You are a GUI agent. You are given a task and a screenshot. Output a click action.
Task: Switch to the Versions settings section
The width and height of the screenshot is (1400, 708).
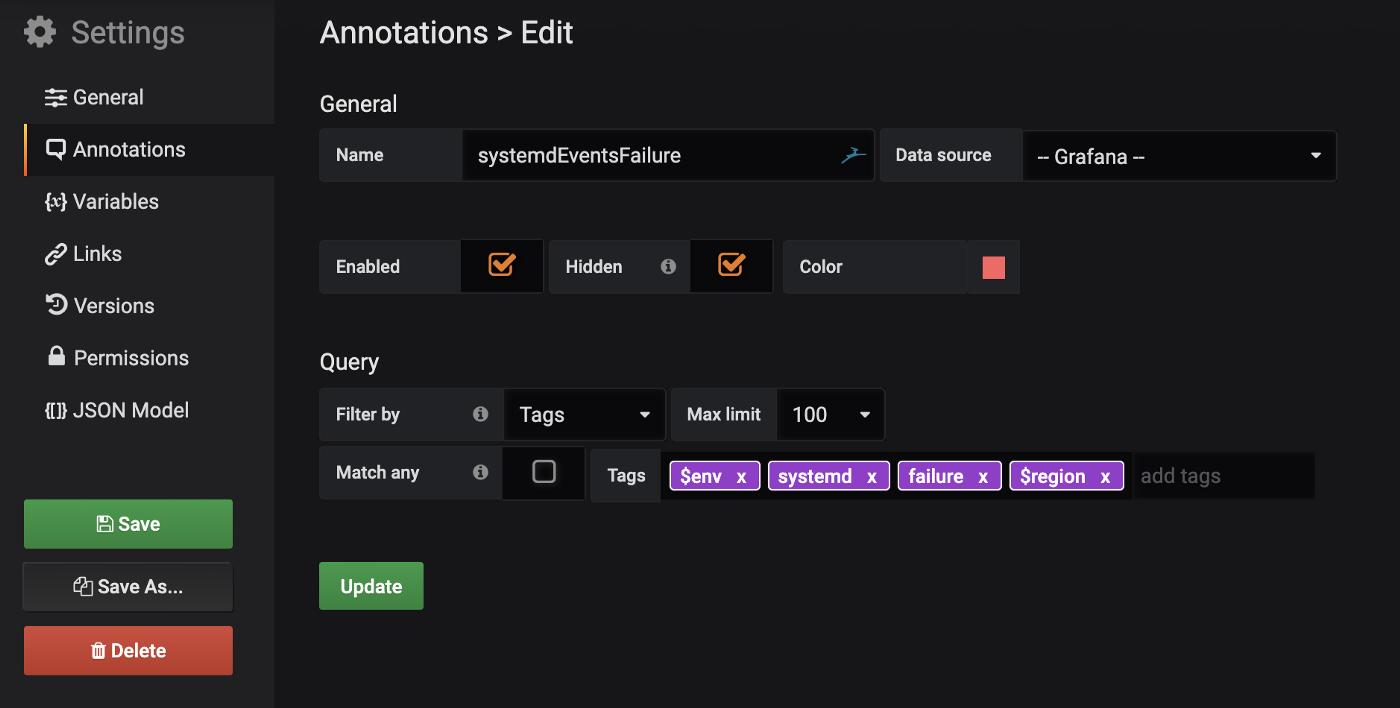pyautogui.click(x=113, y=305)
